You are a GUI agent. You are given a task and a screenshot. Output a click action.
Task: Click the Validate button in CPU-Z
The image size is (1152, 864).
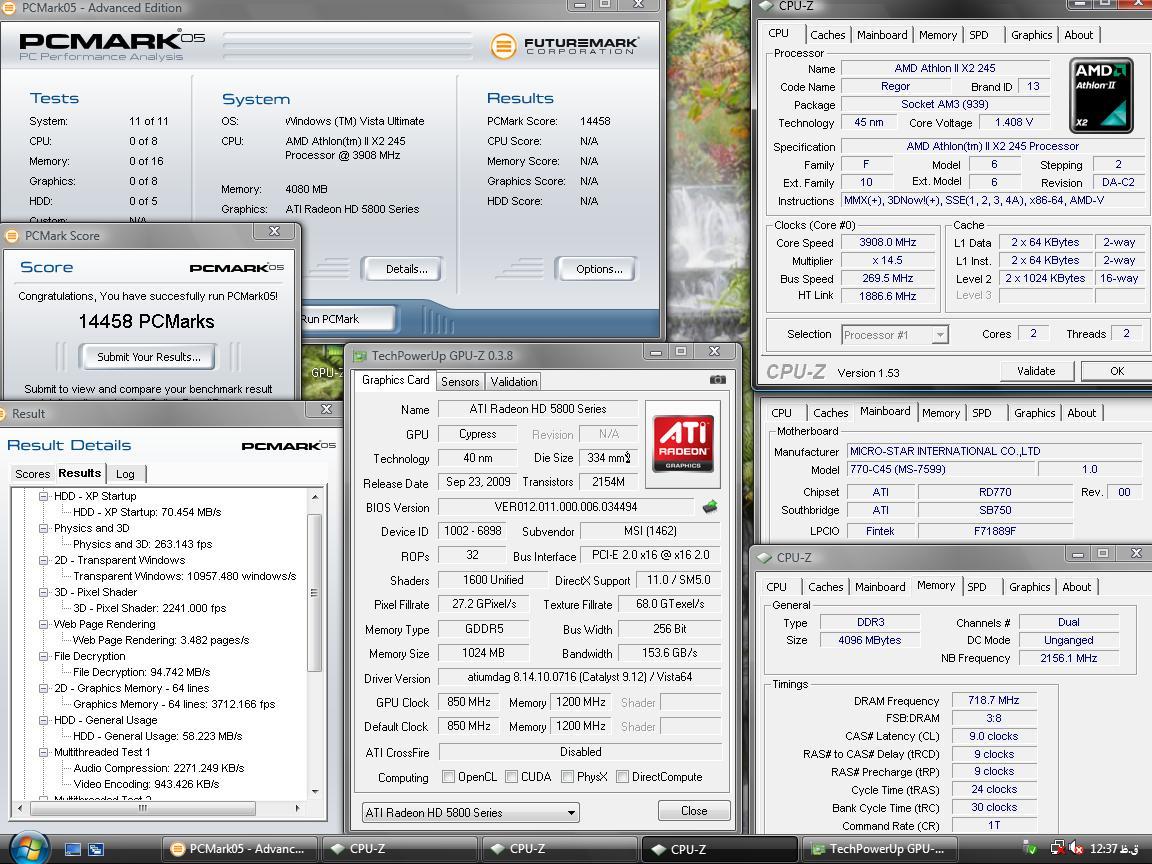(1036, 371)
